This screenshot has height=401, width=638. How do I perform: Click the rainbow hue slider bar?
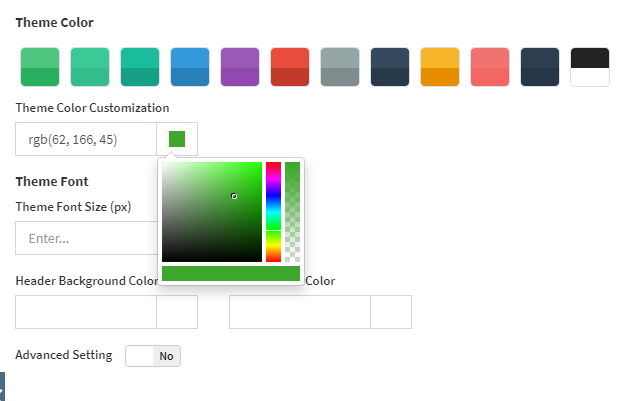tap(273, 211)
